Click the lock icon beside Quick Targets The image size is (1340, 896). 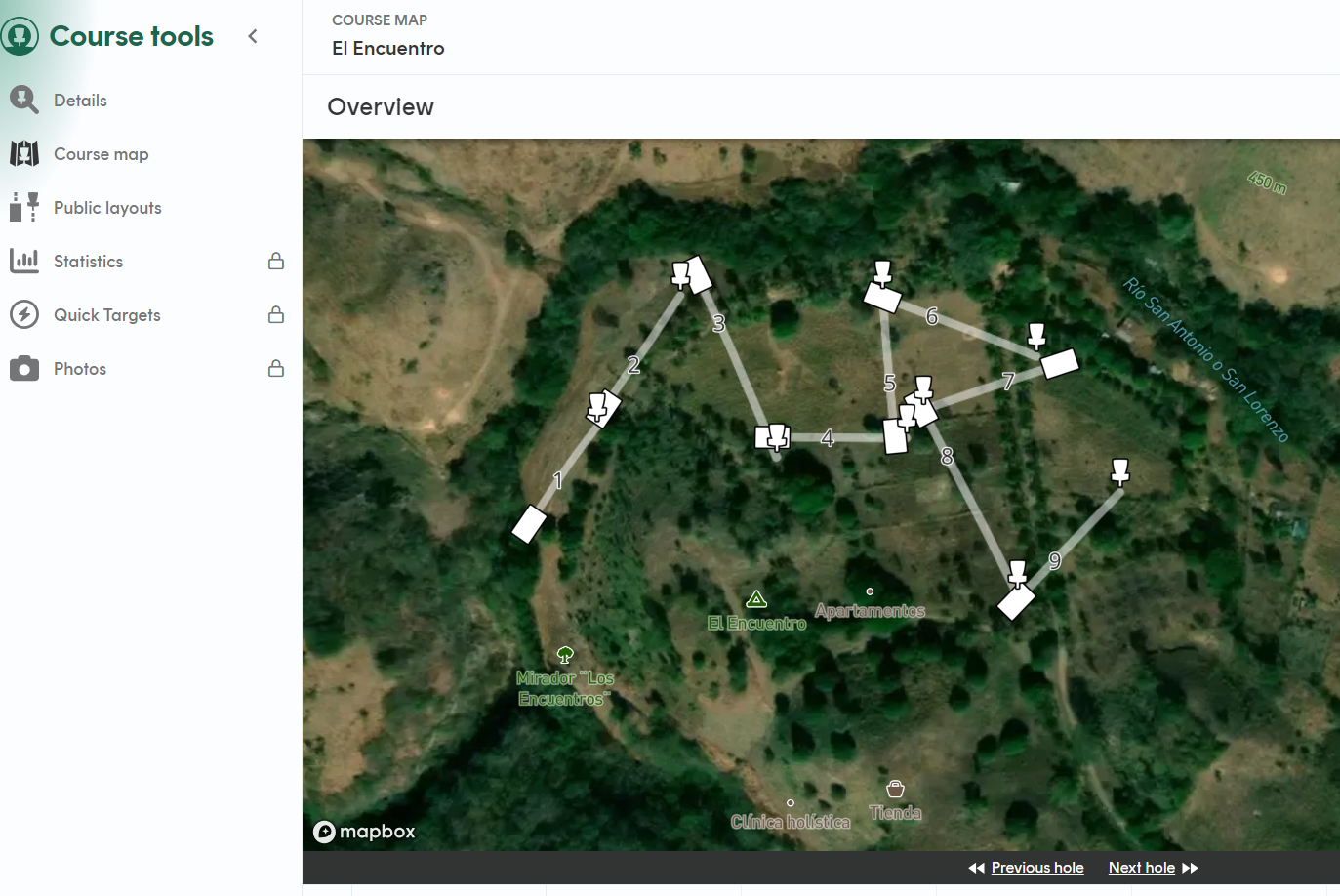[x=276, y=314]
